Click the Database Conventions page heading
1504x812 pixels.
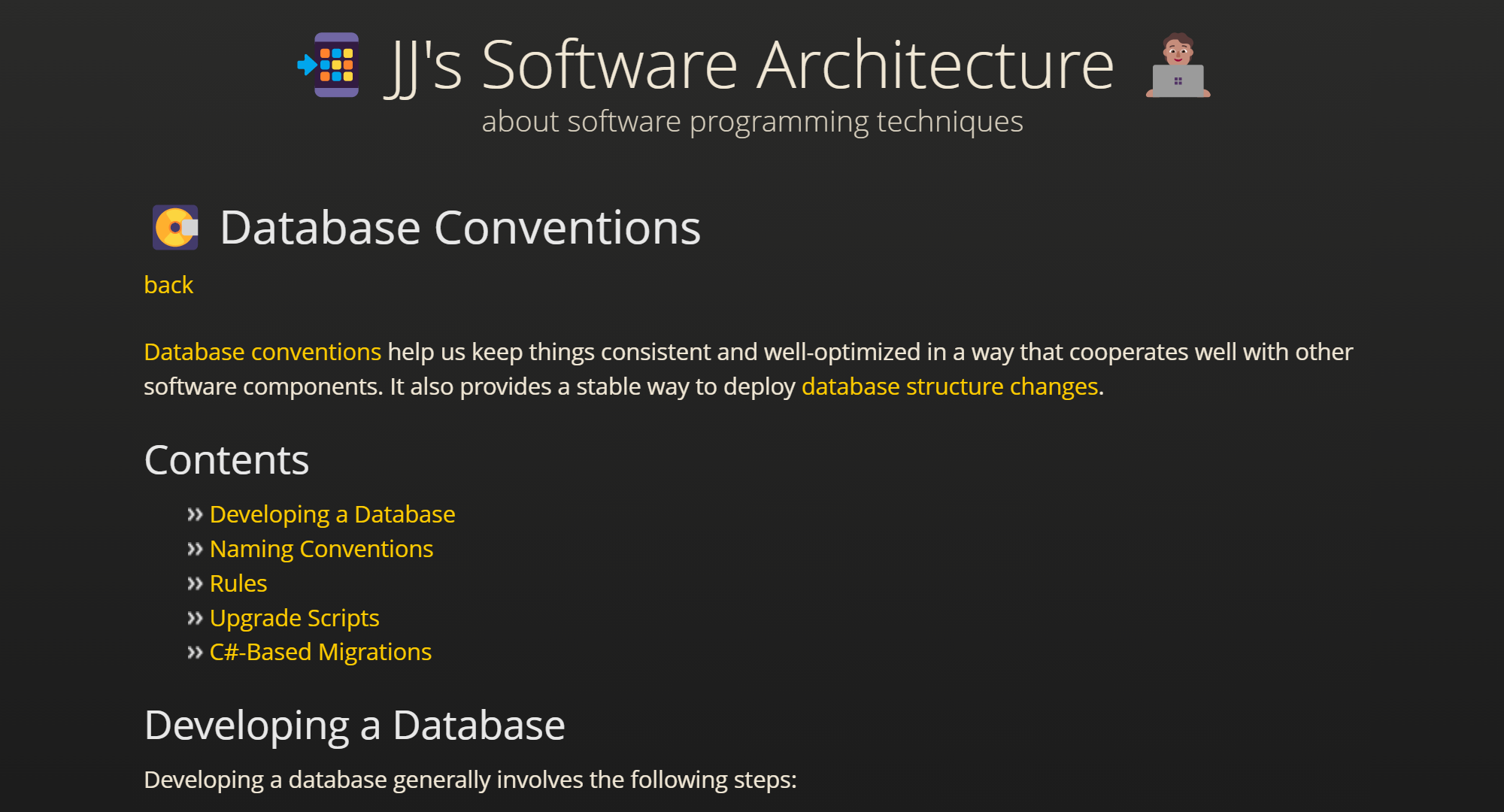click(x=460, y=227)
